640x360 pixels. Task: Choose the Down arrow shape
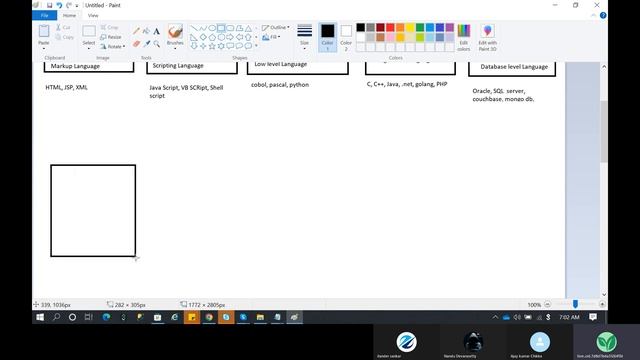[x=194, y=46]
